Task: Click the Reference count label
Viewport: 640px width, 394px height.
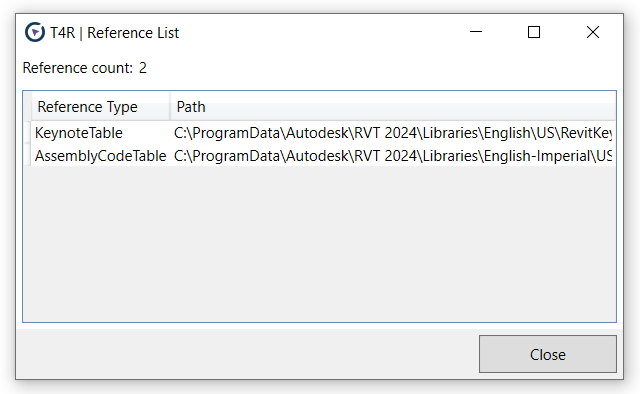Action: [84, 68]
